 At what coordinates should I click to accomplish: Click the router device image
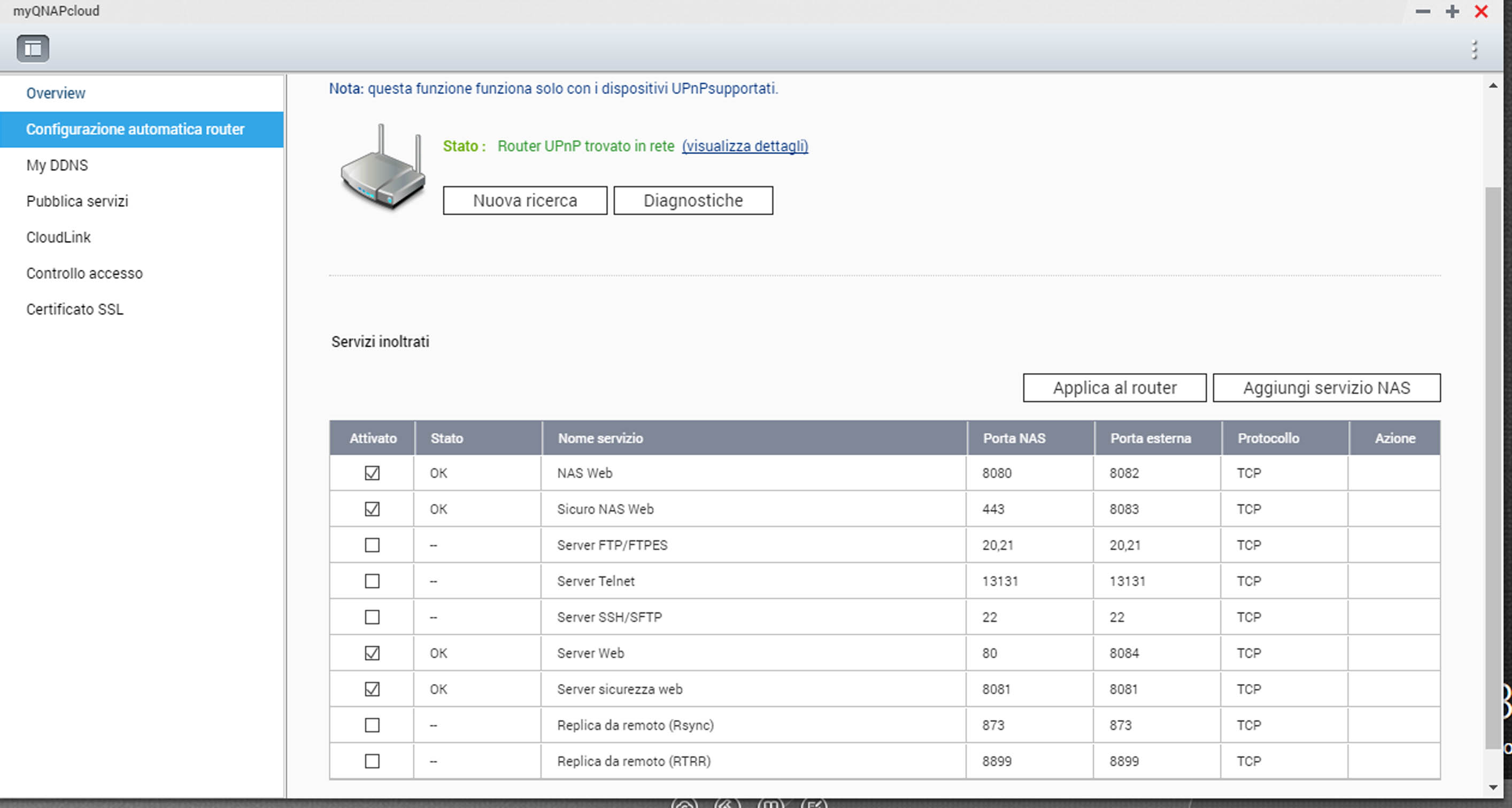coord(383,168)
